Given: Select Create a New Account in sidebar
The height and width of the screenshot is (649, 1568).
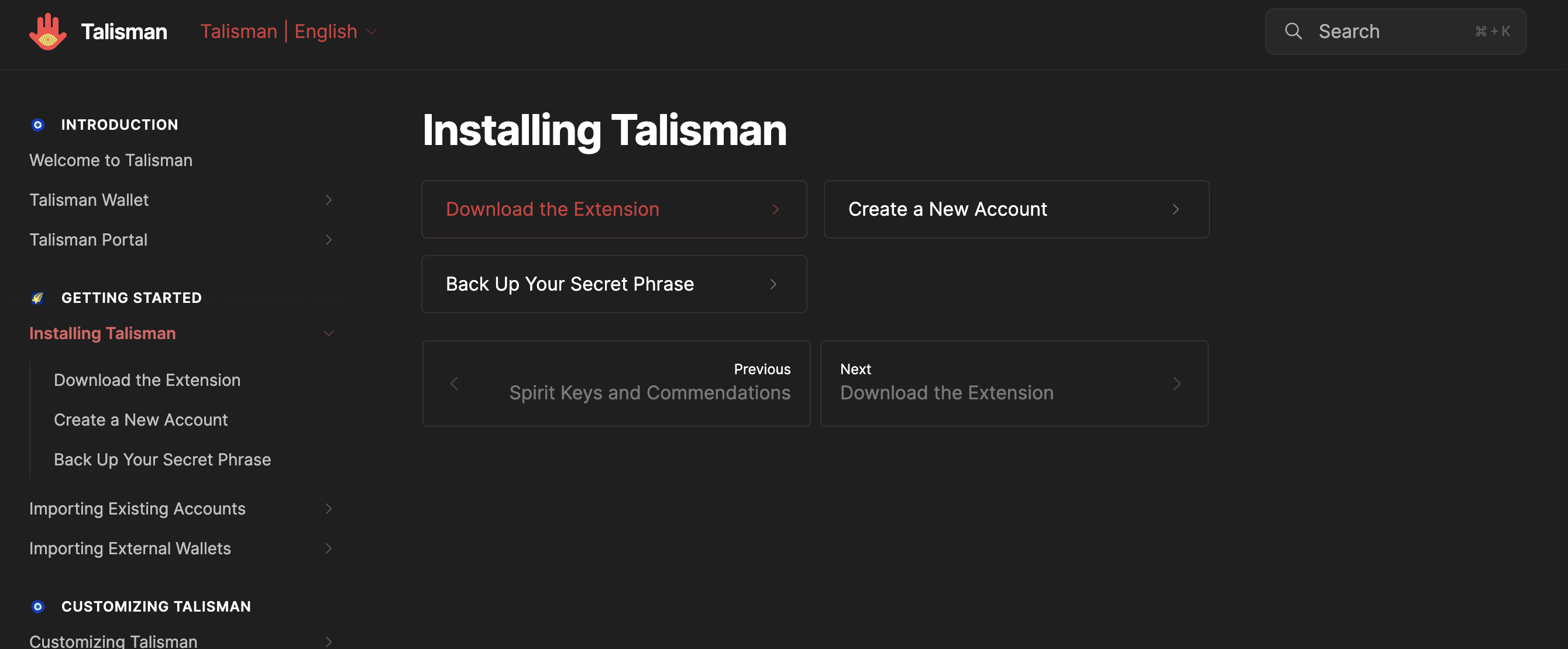Looking at the screenshot, I should (140, 420).
